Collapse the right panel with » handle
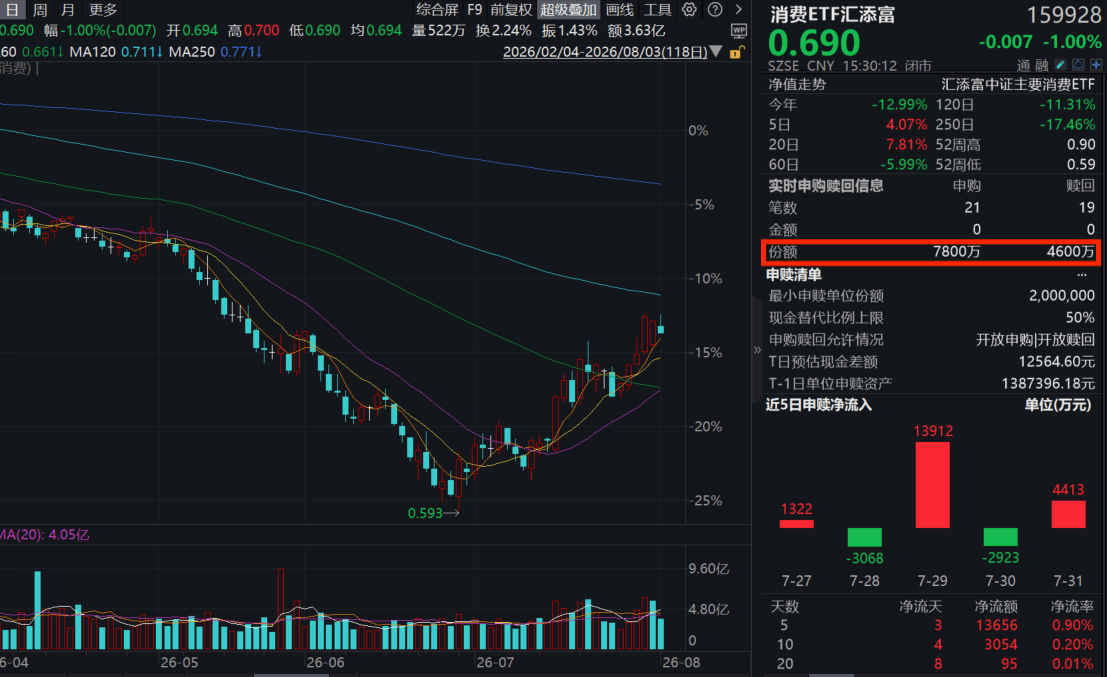The height and width of the screenshot is (677, 1107). (x=757, y=349)
